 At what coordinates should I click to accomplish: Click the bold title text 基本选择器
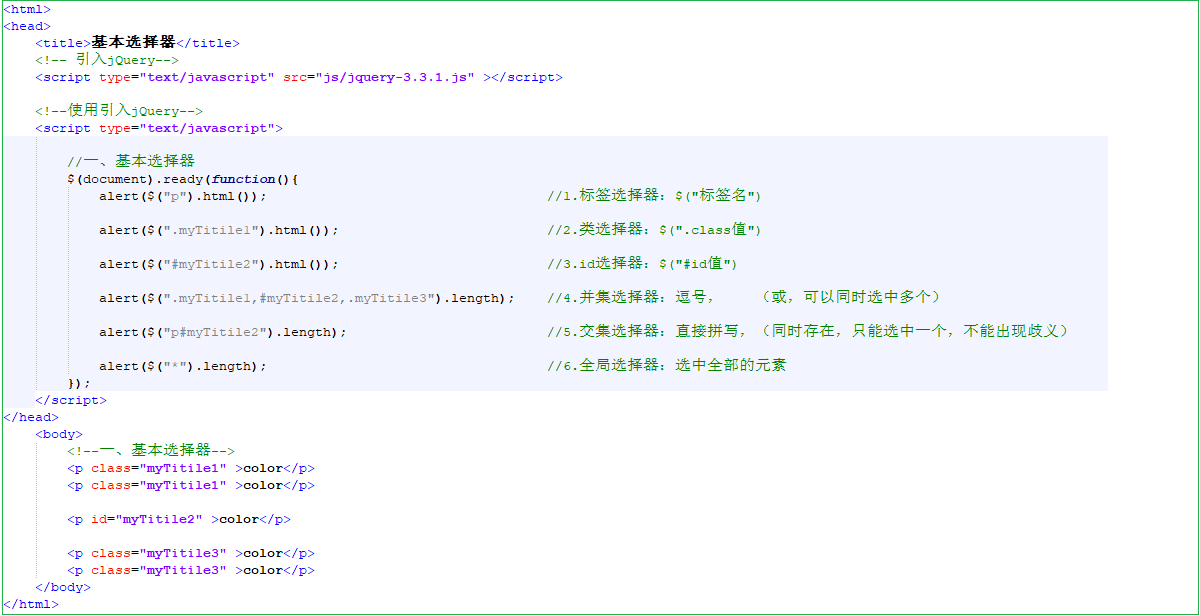click(133, 43)
